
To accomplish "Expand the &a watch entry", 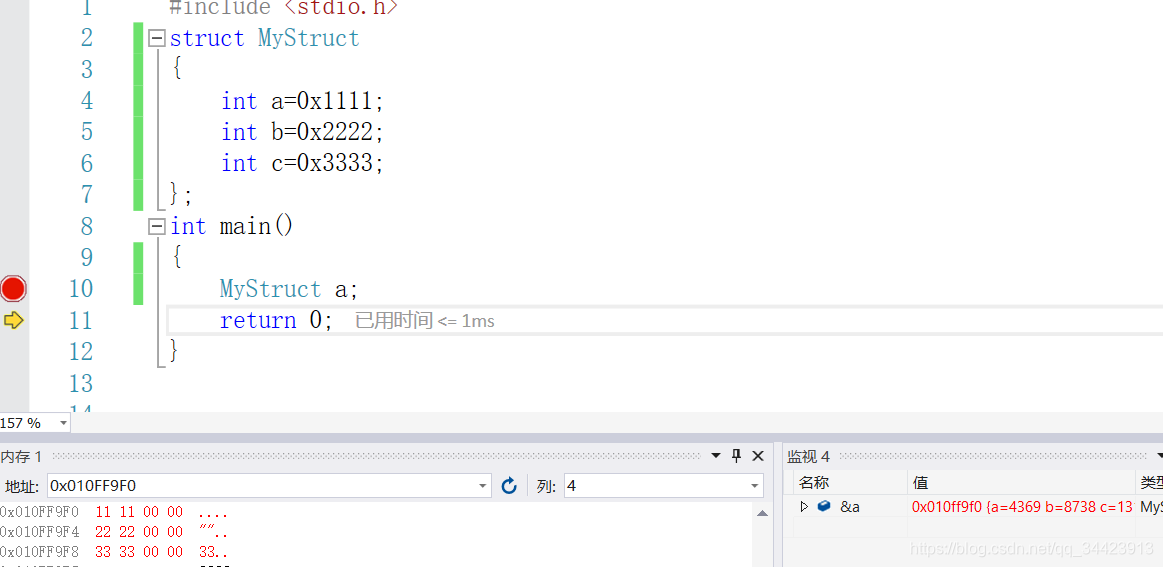I will click(x=805, y=507).
